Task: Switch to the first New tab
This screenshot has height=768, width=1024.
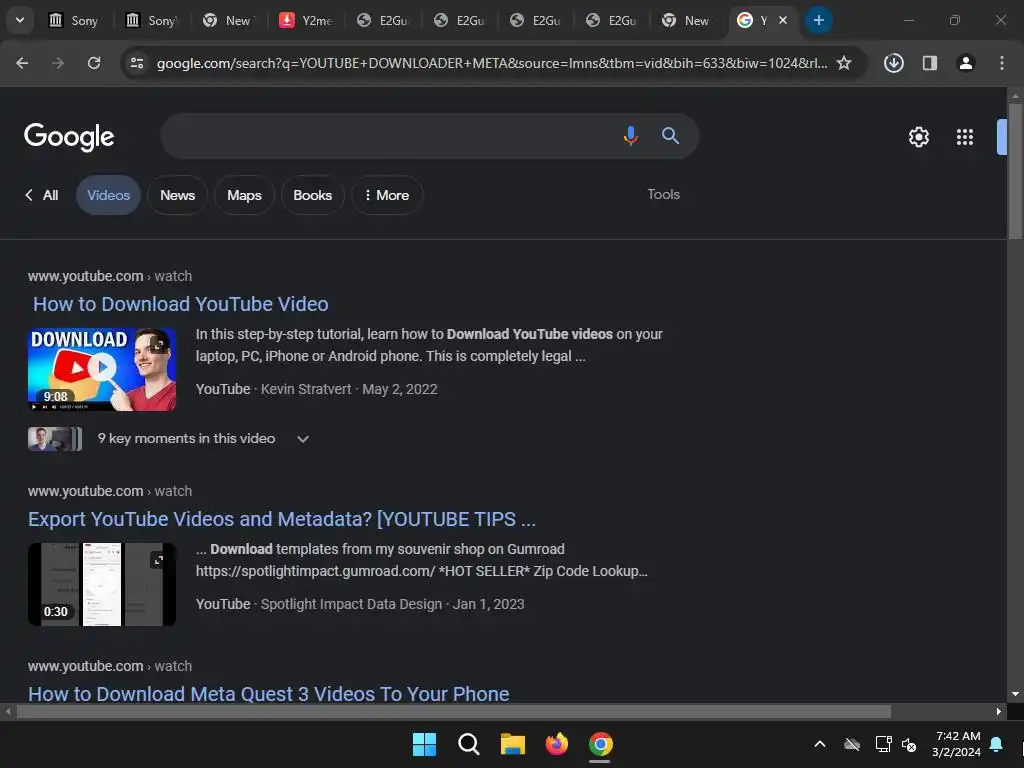Action: (x=229, y=20)
